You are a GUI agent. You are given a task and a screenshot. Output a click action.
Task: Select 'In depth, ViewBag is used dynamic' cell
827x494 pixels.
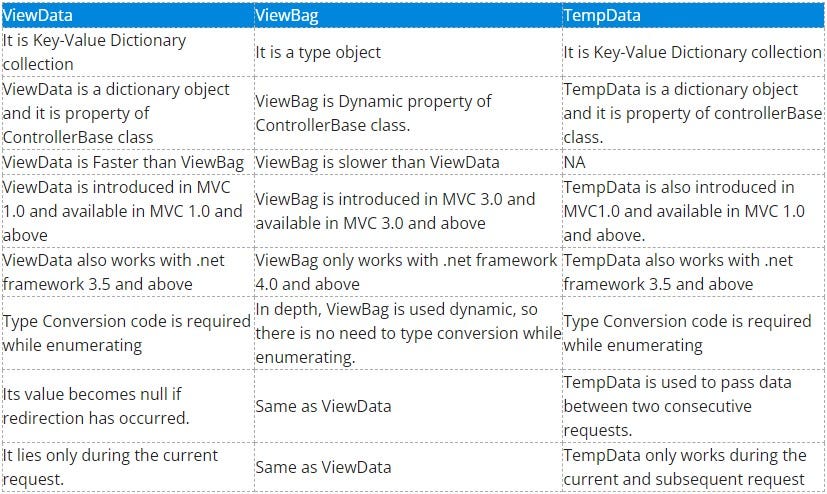click(x=408, y=333)
